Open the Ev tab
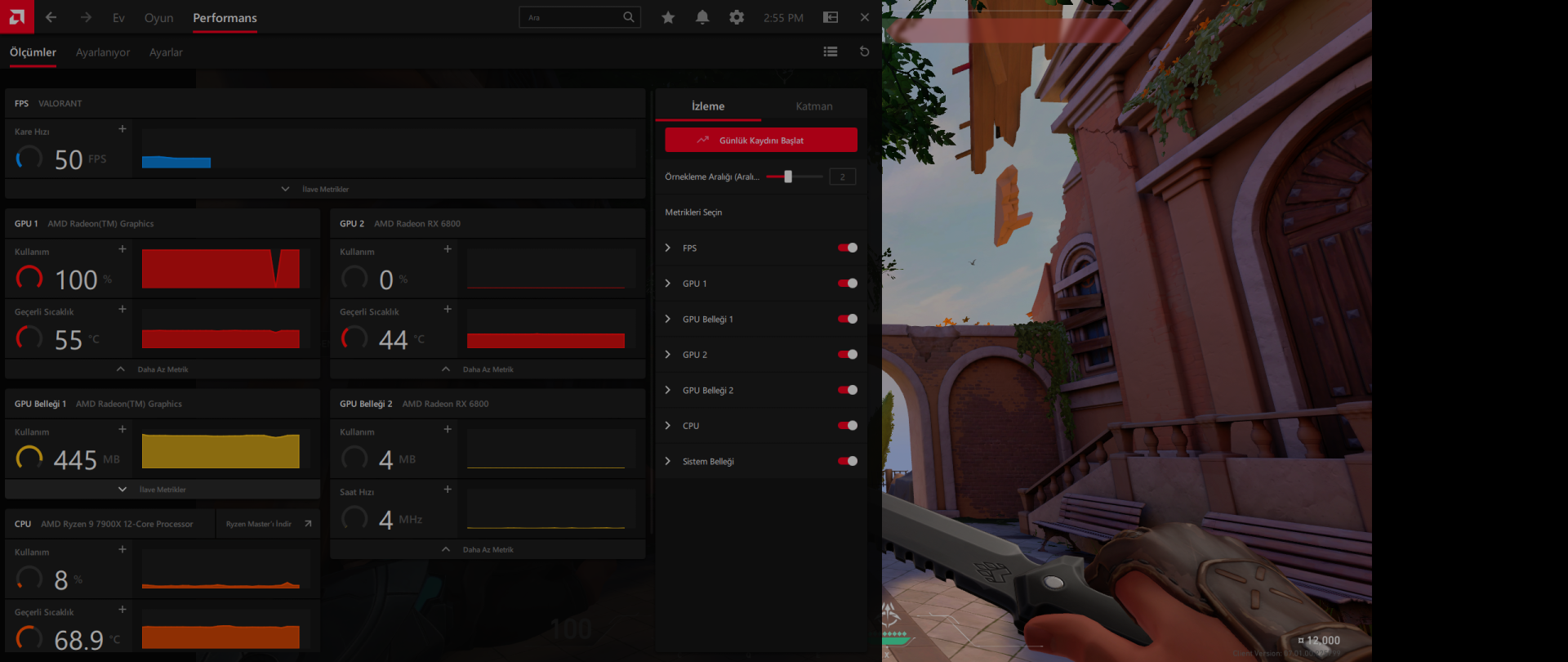This screenshot has height=662, width=1568. (118, 18)
